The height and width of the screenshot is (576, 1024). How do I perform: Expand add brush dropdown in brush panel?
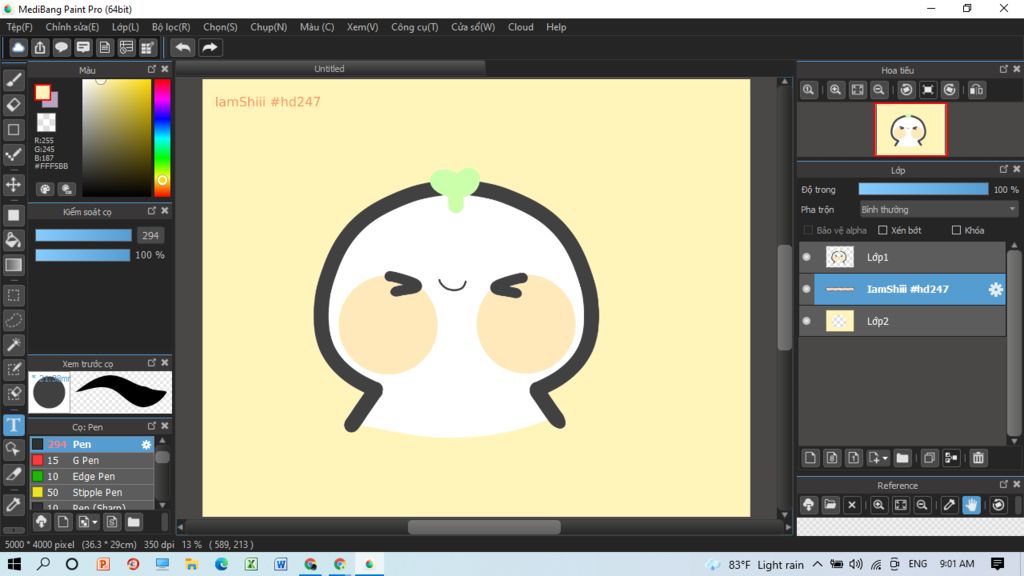click(x=95, y=522)
